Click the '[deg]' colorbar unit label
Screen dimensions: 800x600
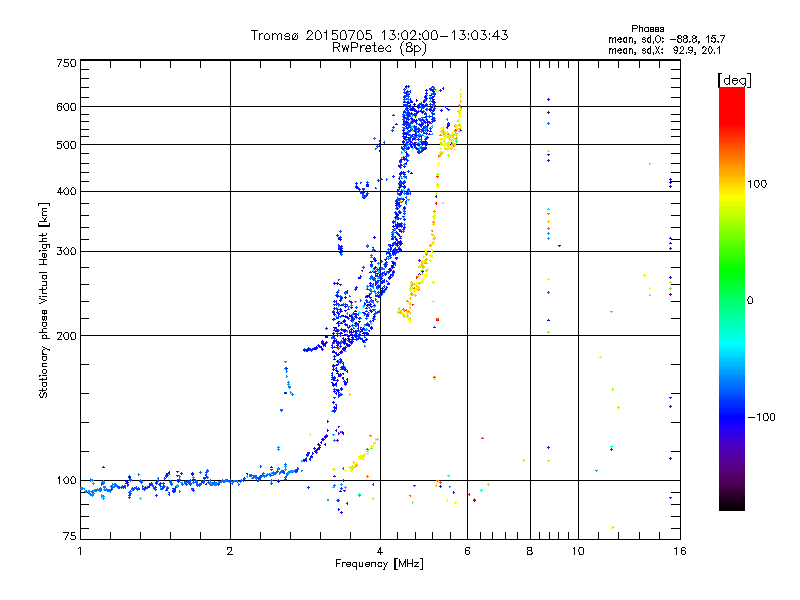tap(734, 80)
